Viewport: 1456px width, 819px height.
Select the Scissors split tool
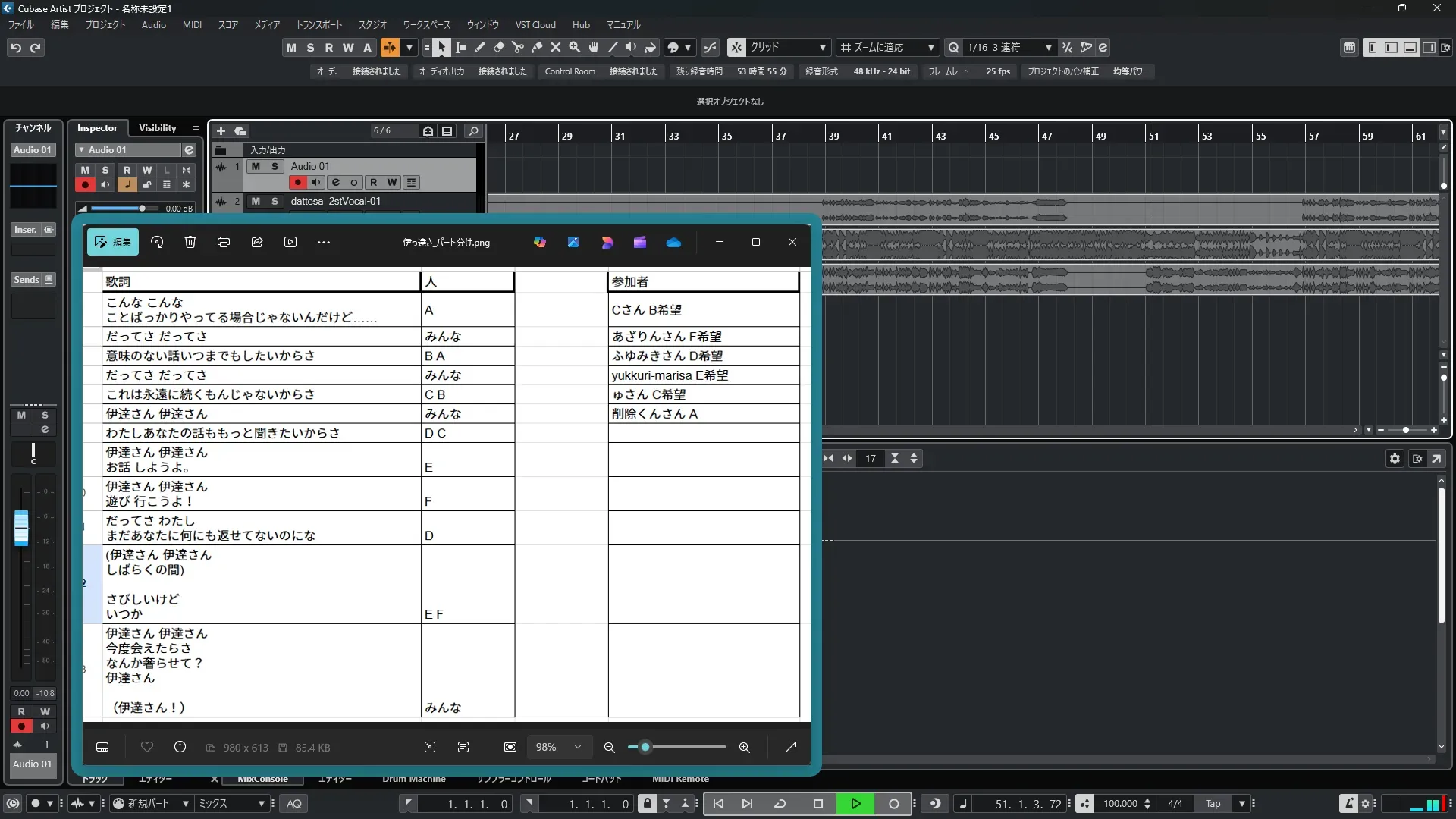tap(518, 48)
